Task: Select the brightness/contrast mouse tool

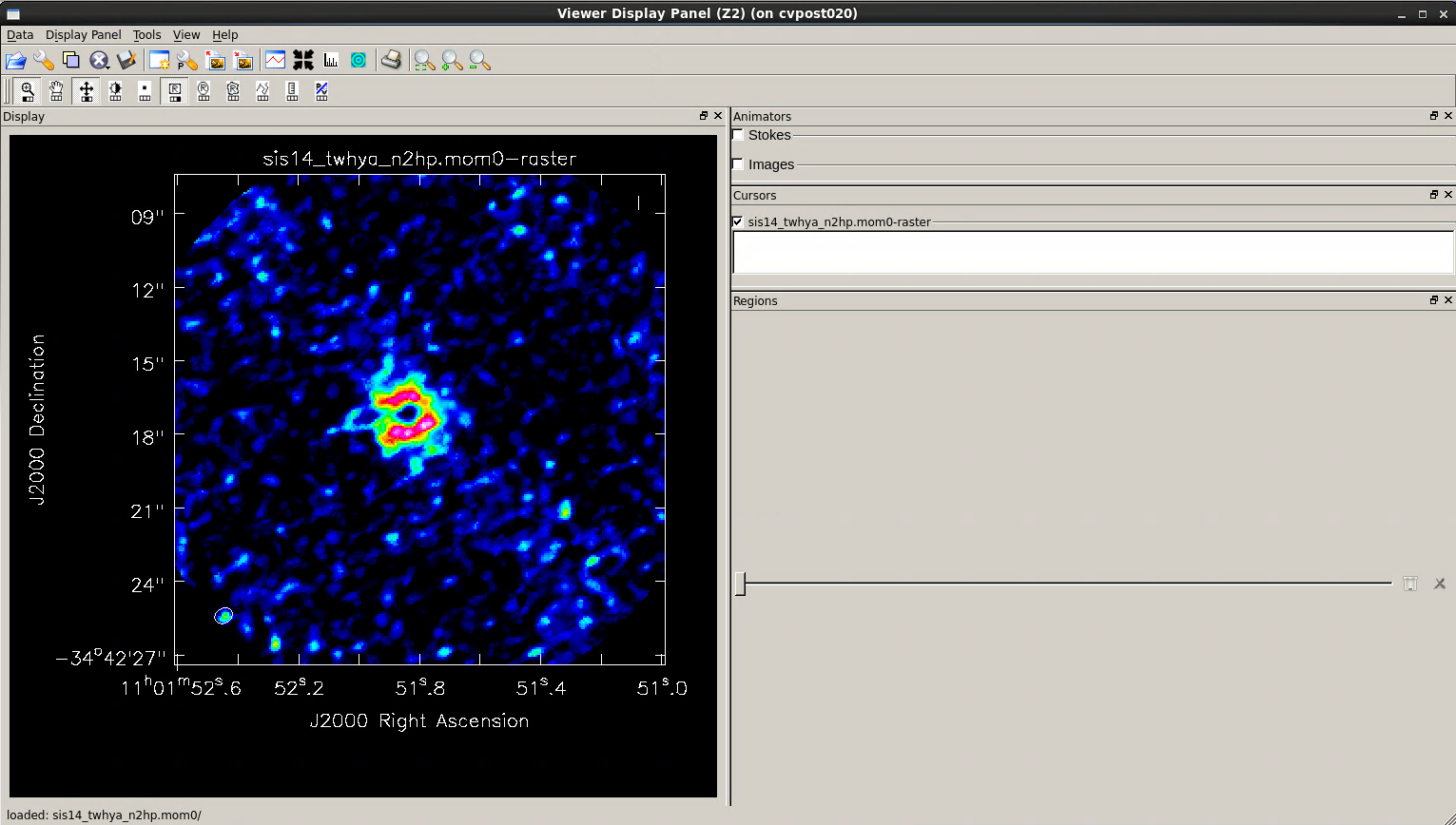Action: 116,91
